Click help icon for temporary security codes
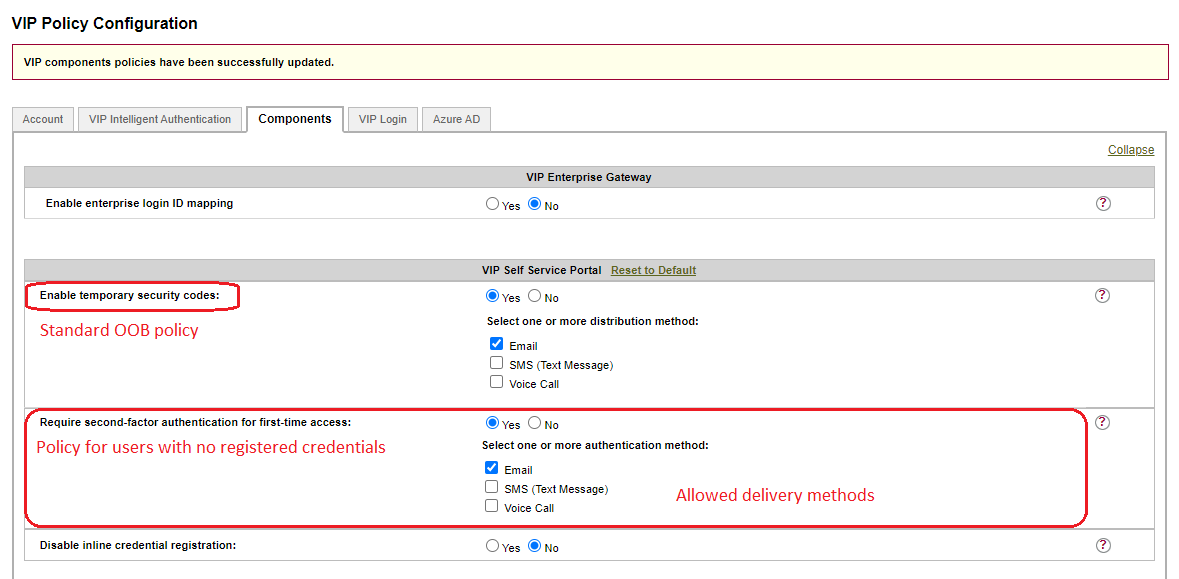The width and height of the screenshot is (1179, 579). click(1103, 296)
